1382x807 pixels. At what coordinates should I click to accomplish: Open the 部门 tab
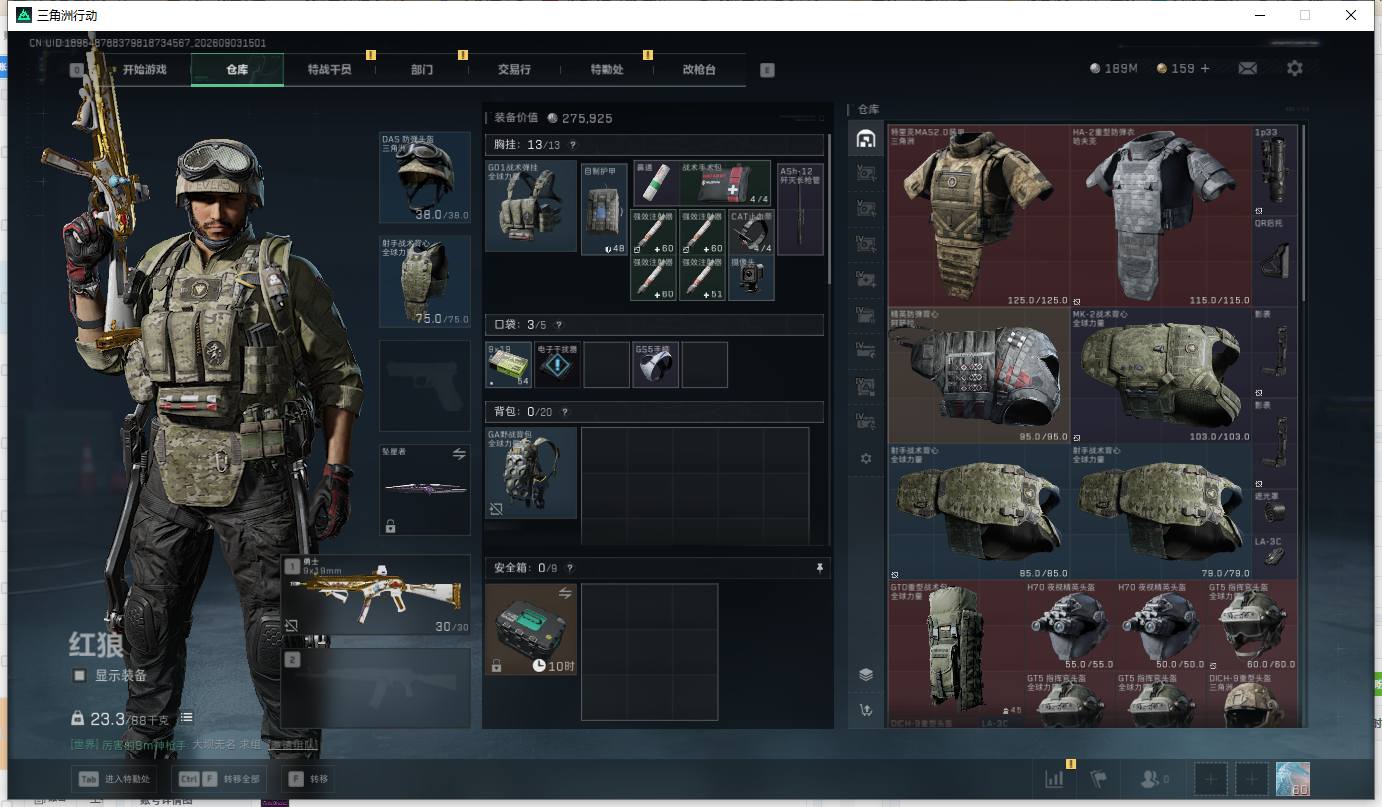click(x=422, y=69)
